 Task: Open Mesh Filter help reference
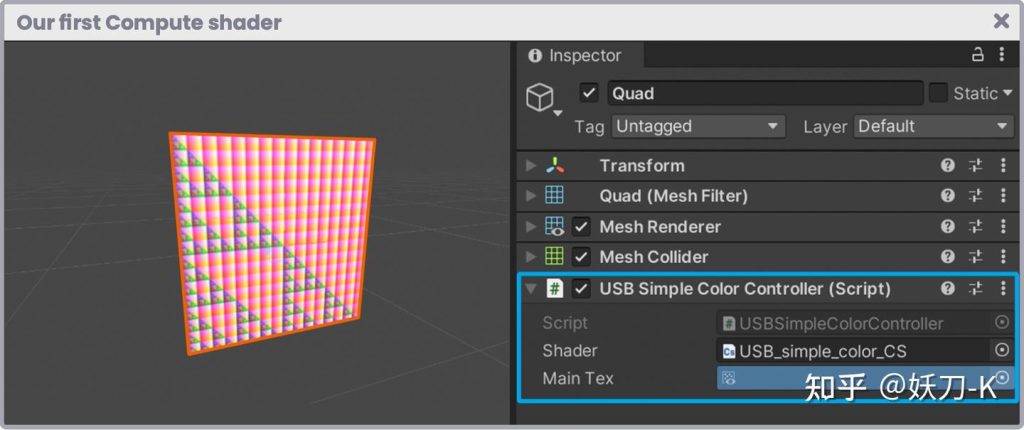tap(948, 196)
